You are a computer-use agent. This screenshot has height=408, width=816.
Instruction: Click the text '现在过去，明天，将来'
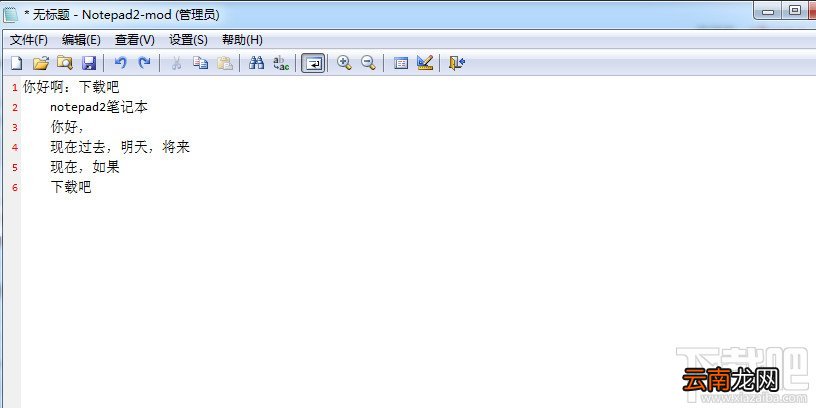[120, 147]
